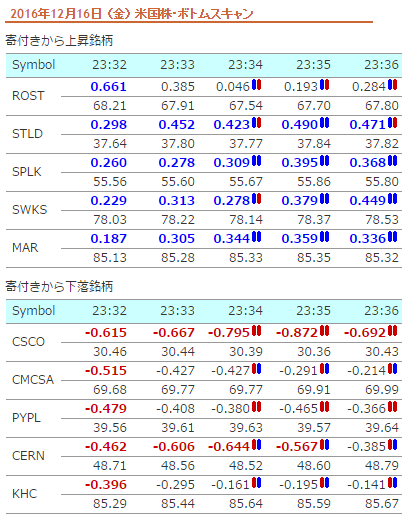Click candlestick icon beside SWKS 0.278

[x=256, y=199]
